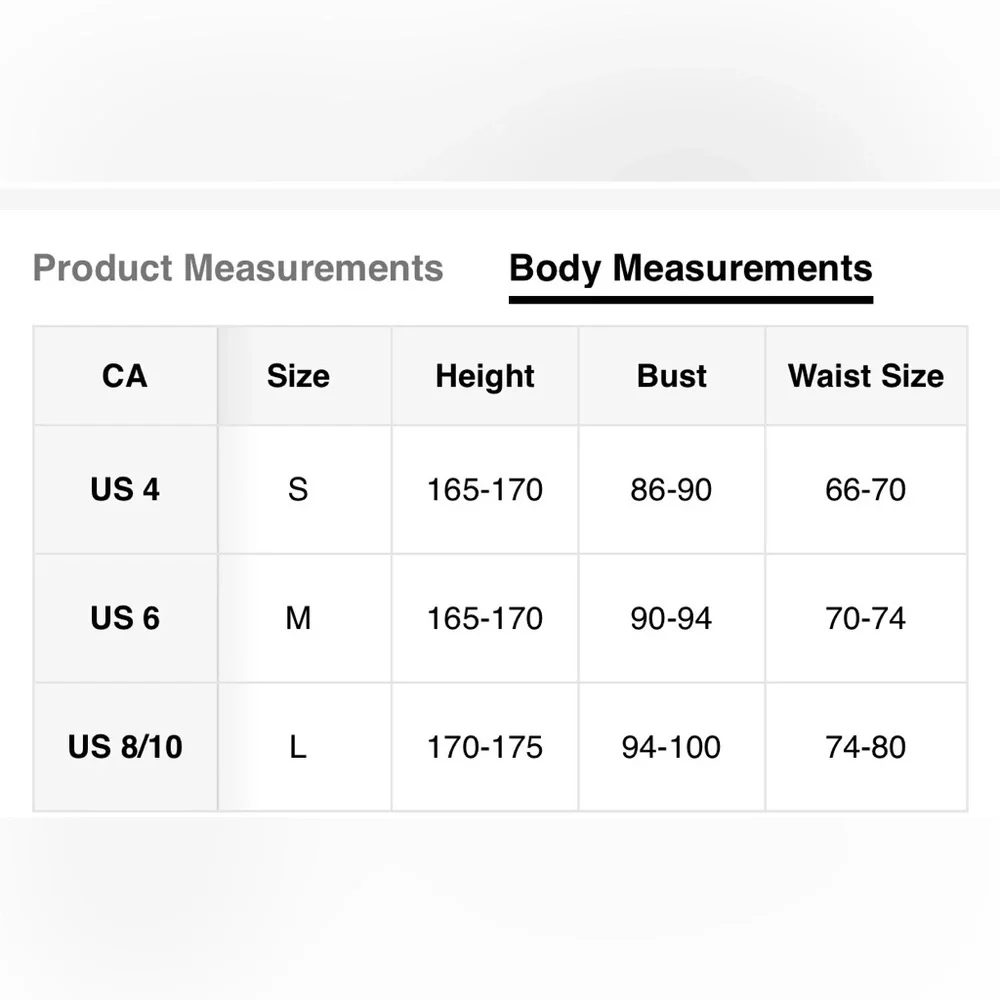Click the 170-175 height cell

(x=485, y=747)
